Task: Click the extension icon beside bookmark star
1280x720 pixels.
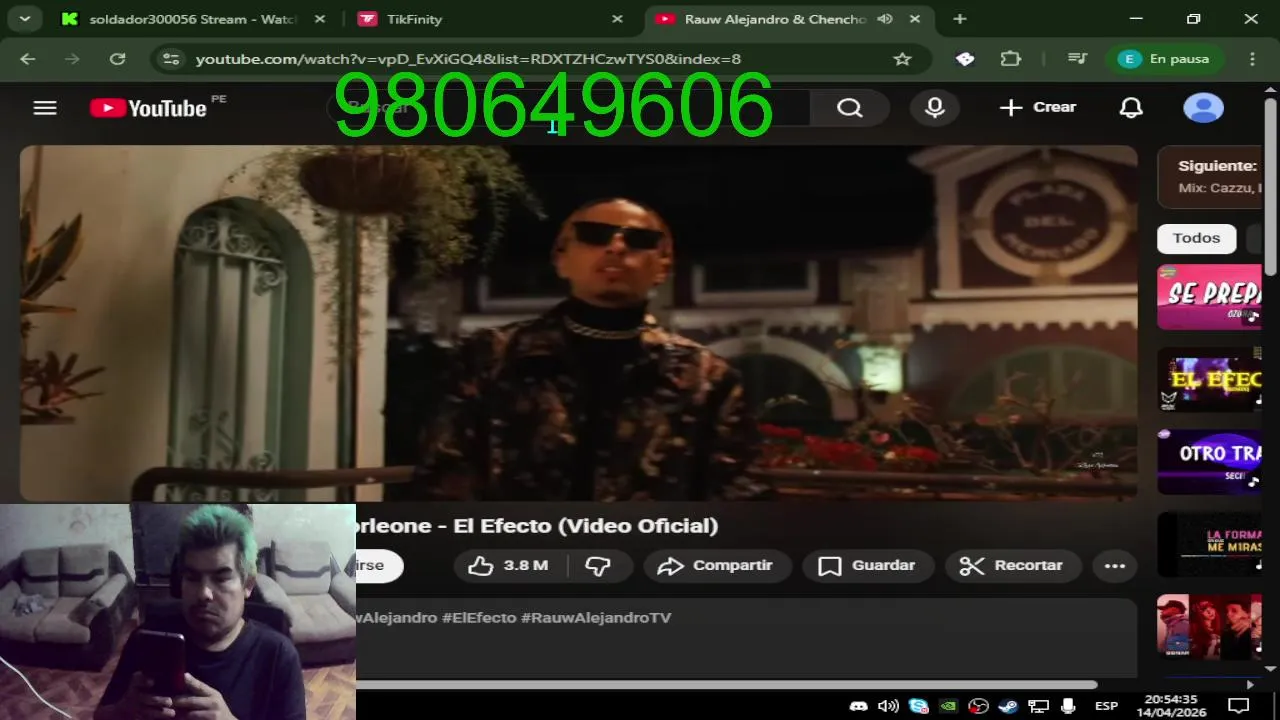Action: (965, 59)
